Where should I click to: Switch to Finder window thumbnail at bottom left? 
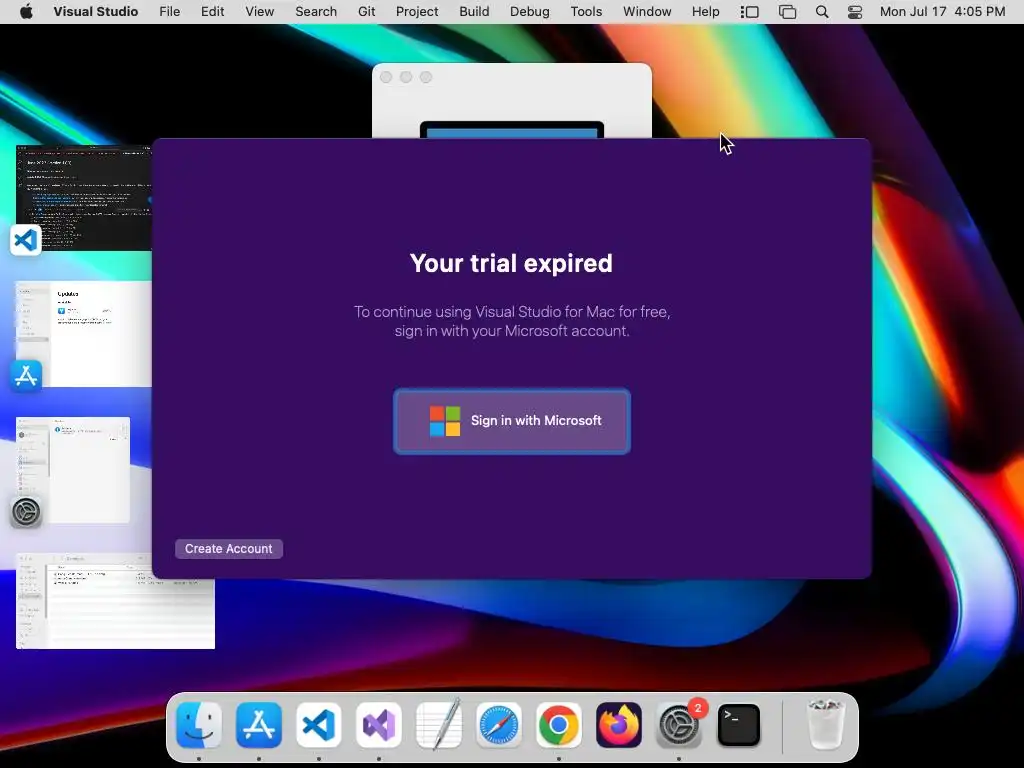[x=115, y=601]
